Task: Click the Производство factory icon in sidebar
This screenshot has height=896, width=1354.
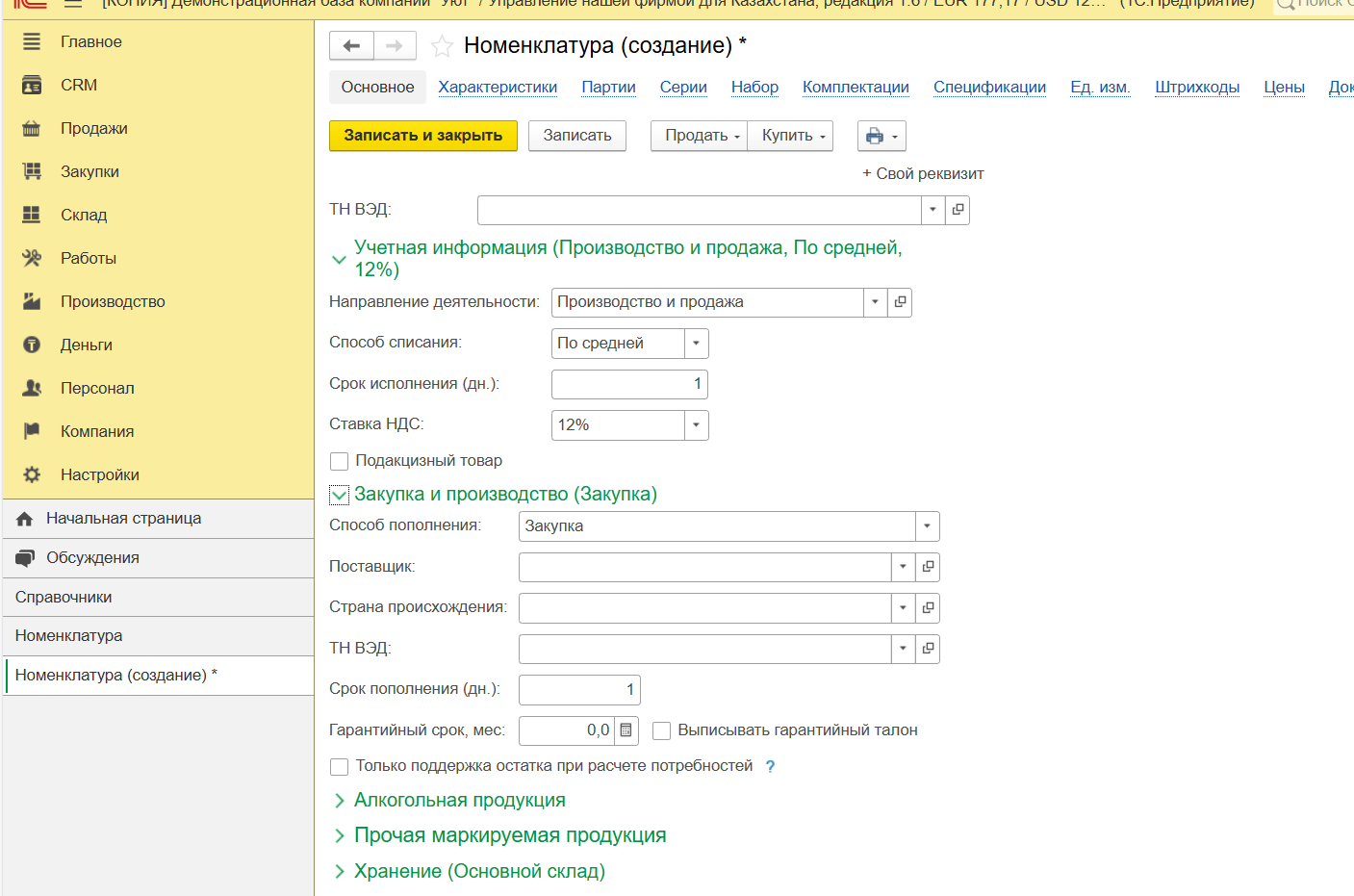Action: [32, 301]
